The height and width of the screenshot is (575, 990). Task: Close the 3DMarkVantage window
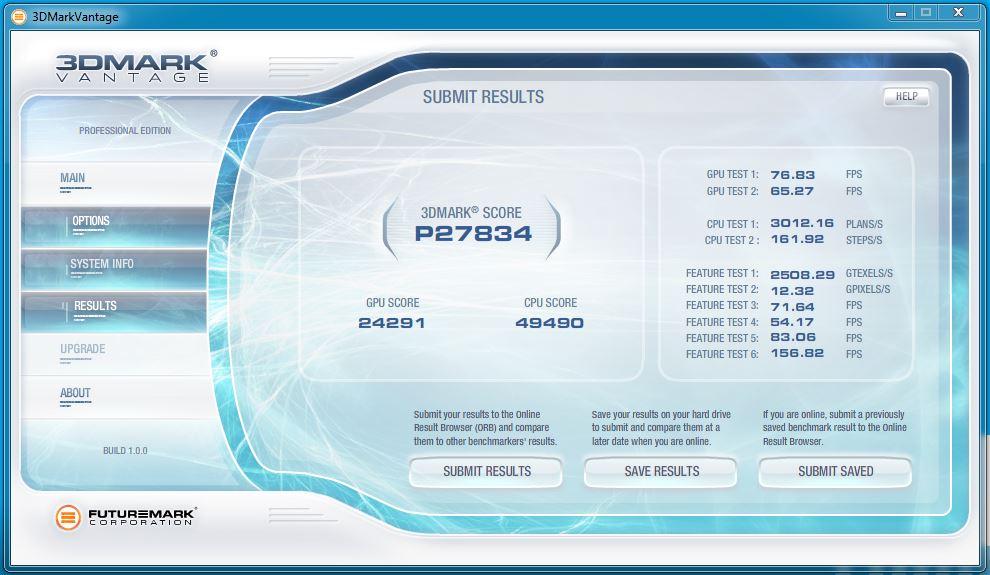[x=958, y=12]
